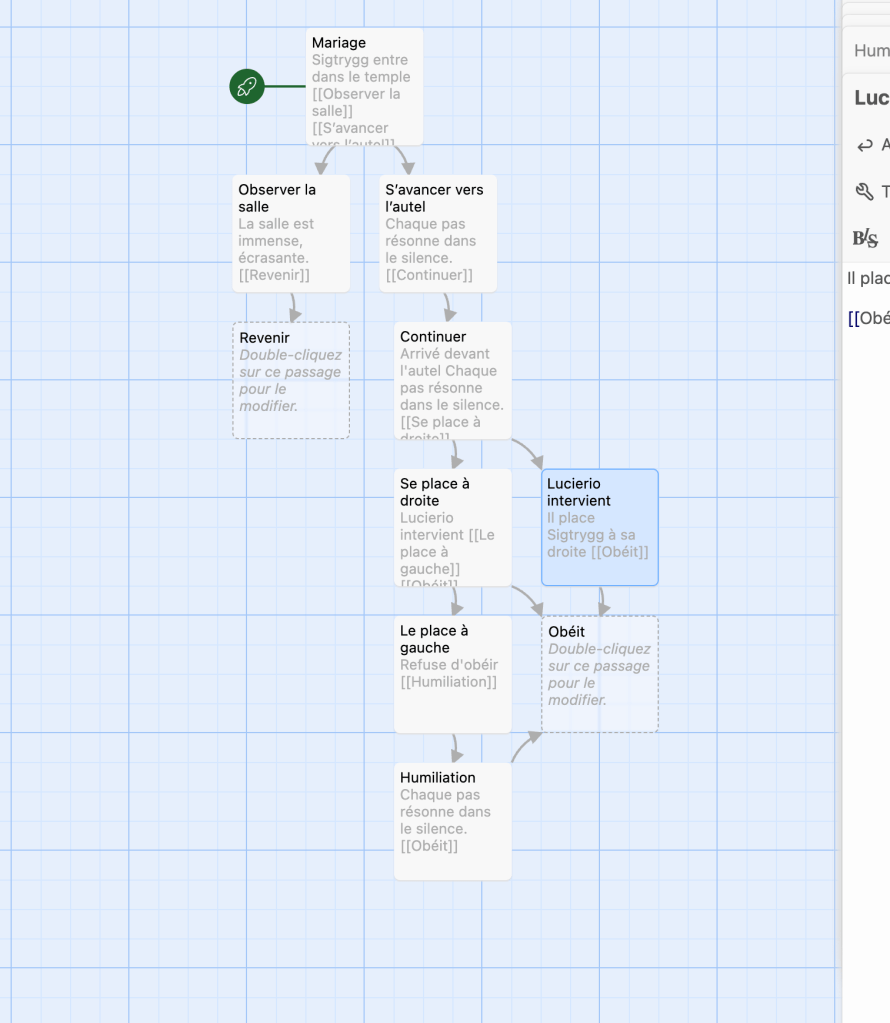890x1023 pixels.
Task: Click the arrow from Humiliation to Obéit
Action: (x=522, y=747)
